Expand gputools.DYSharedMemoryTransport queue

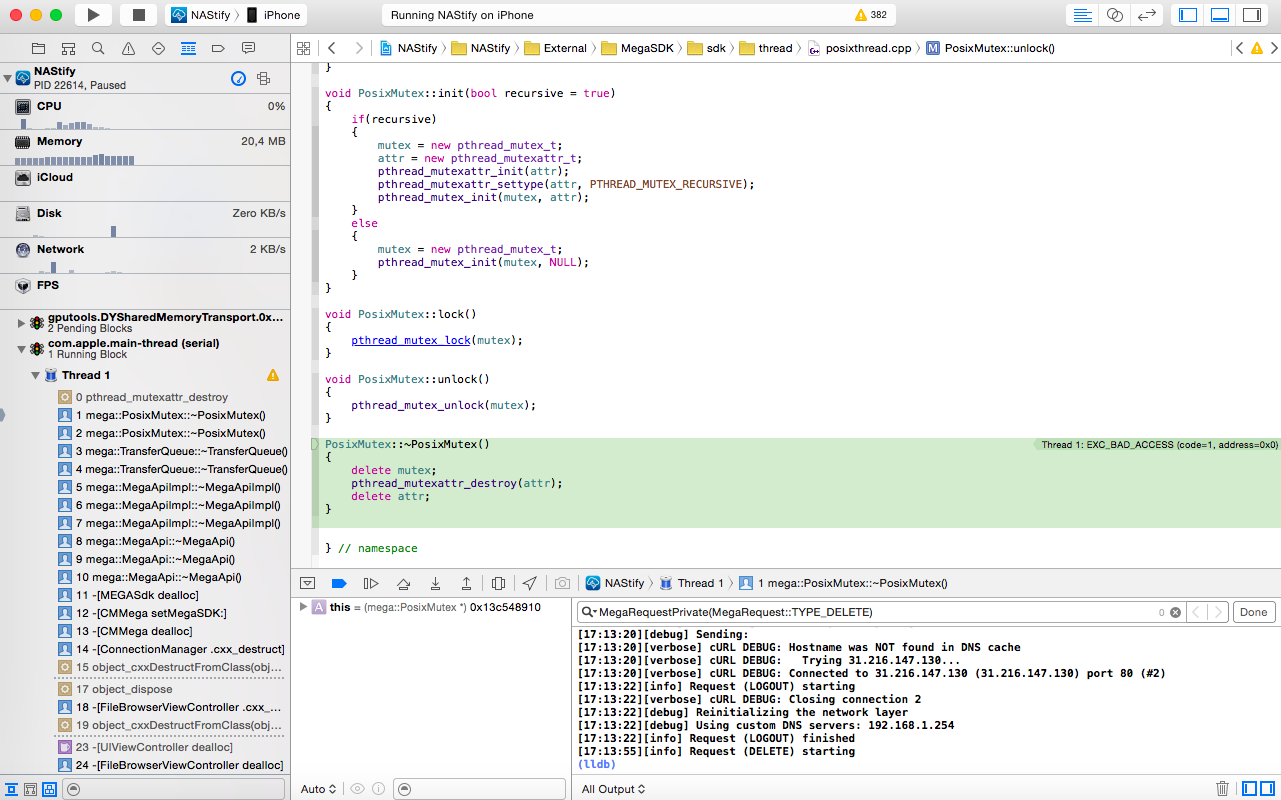coord(21,323)
